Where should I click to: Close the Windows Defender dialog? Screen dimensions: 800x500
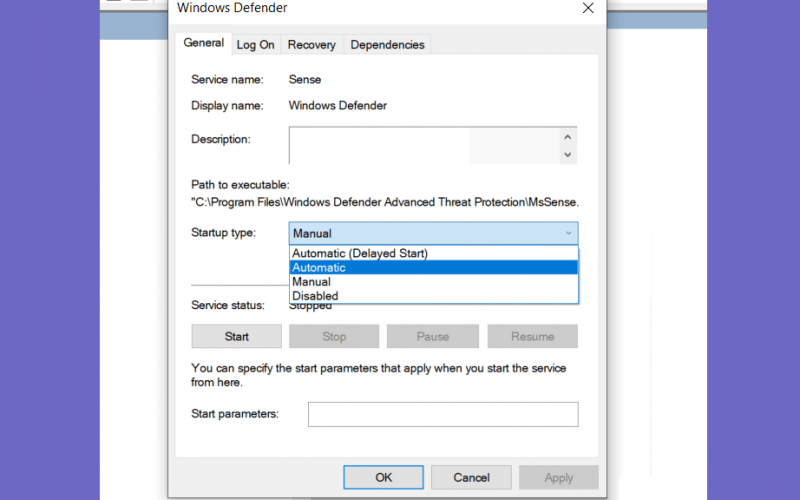pos(588,8)
